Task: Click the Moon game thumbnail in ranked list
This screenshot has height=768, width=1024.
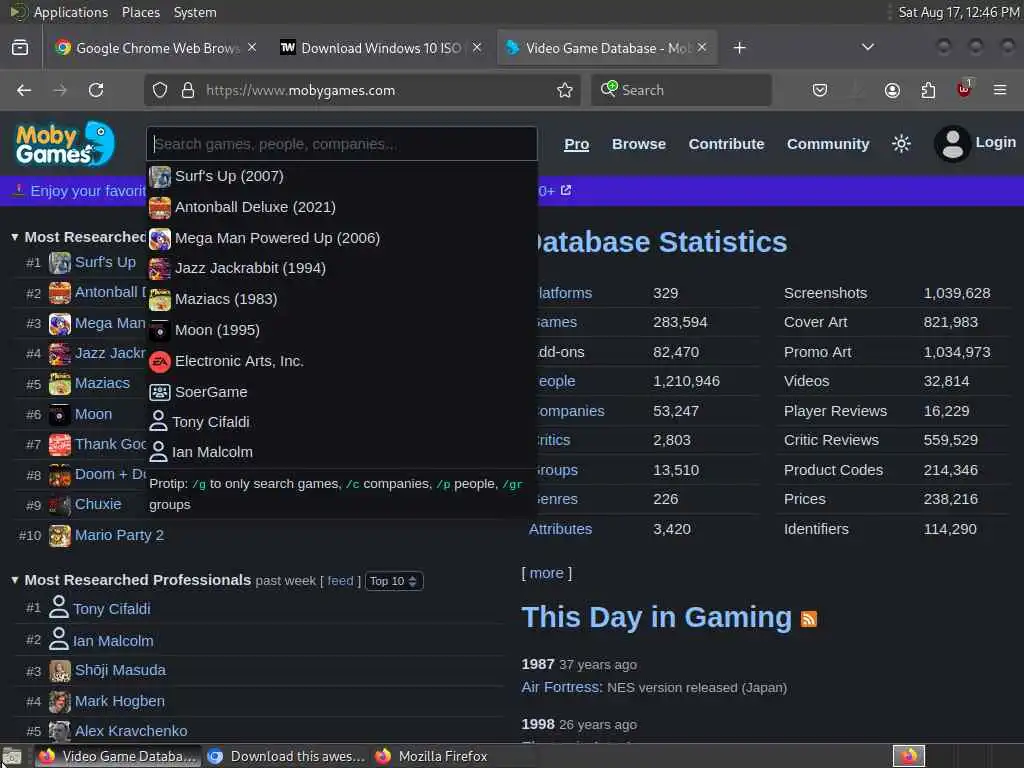Action: (59, 414)
